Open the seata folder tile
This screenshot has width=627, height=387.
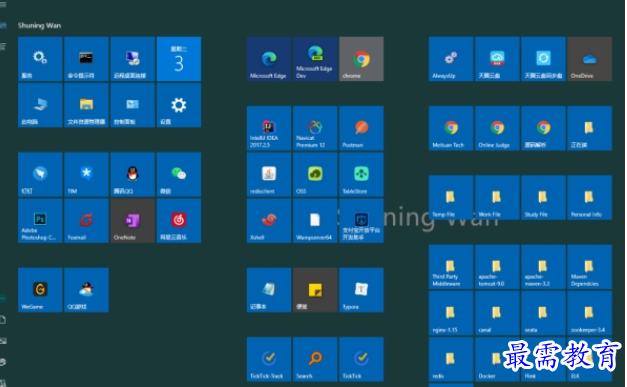(x=543, y=313)
